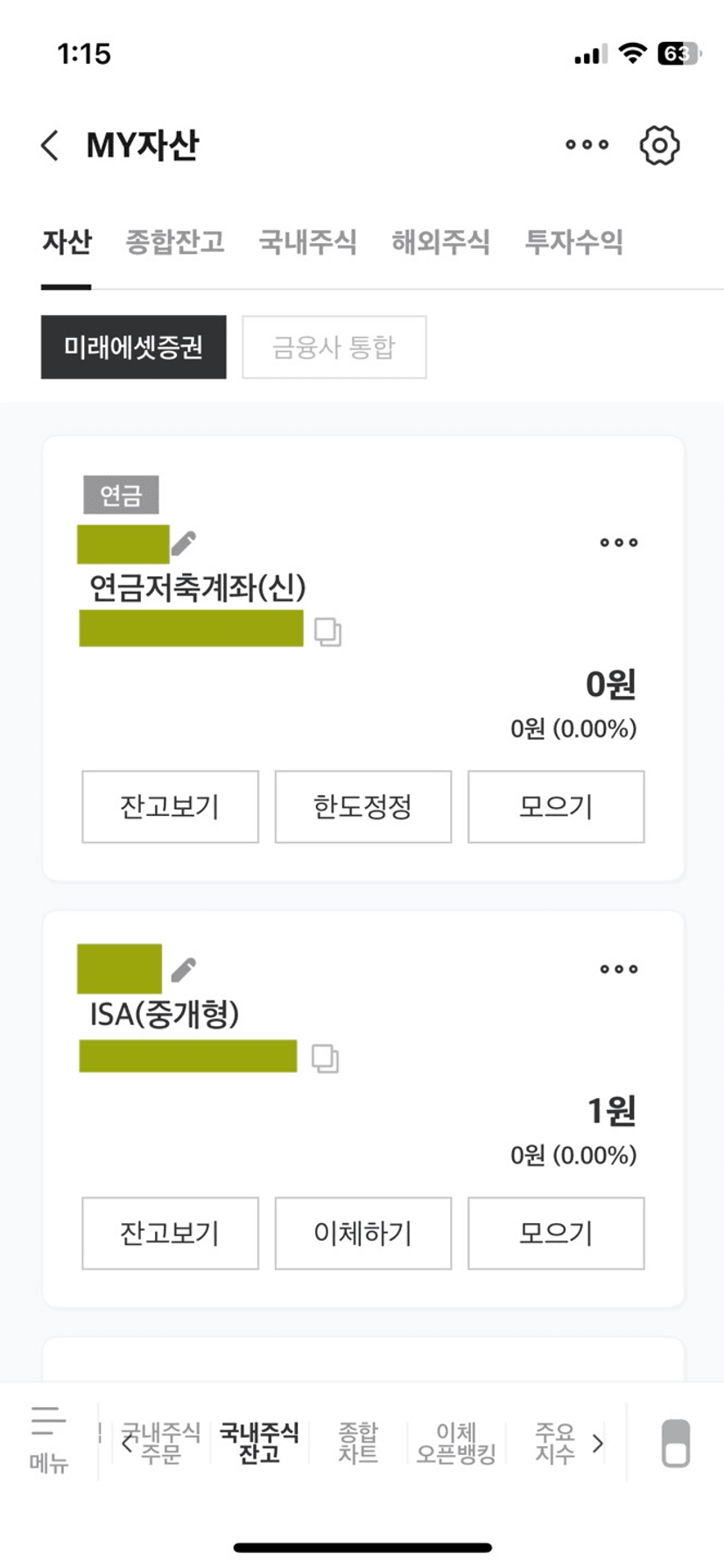
Task: Show next shortcuts with the right chevron
Action: coord(598,1444)
